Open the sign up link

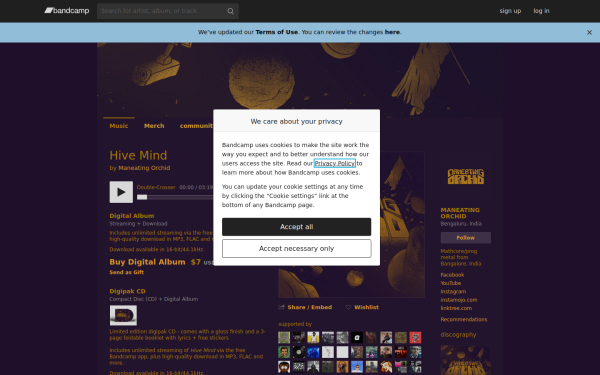coord(510,11)
